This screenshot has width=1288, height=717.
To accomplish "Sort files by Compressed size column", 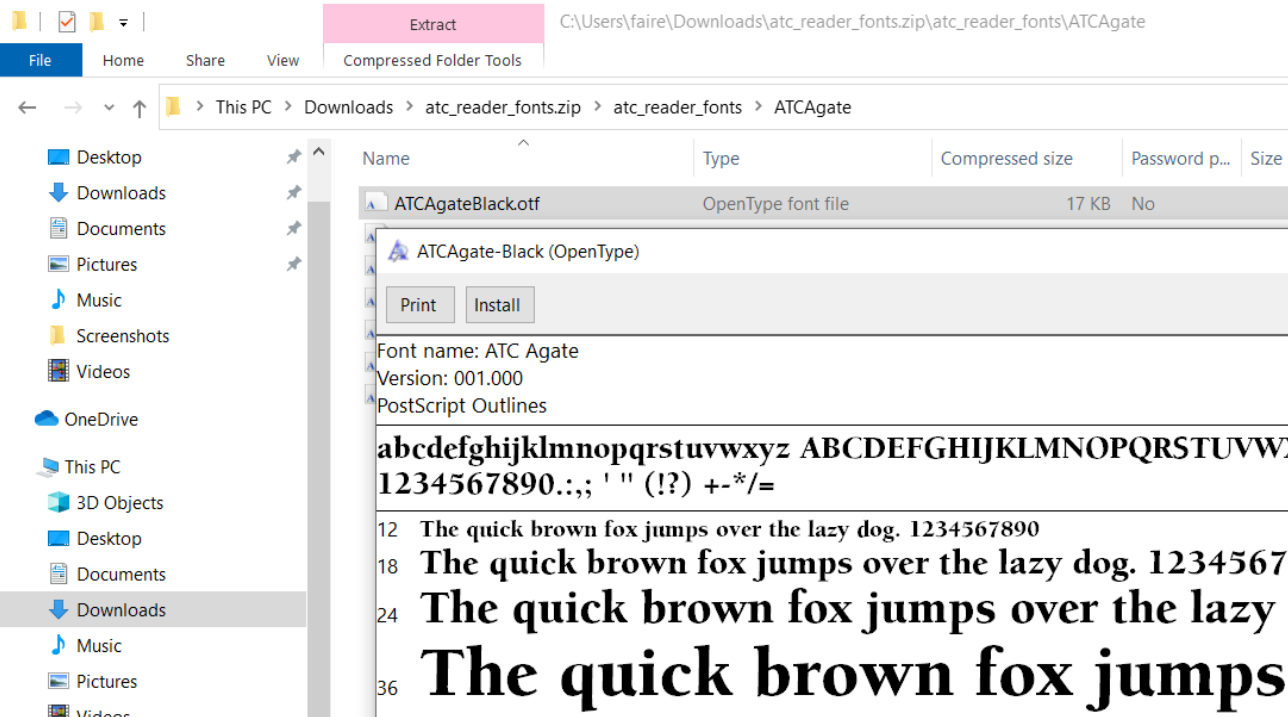I will pos(1006,158).
